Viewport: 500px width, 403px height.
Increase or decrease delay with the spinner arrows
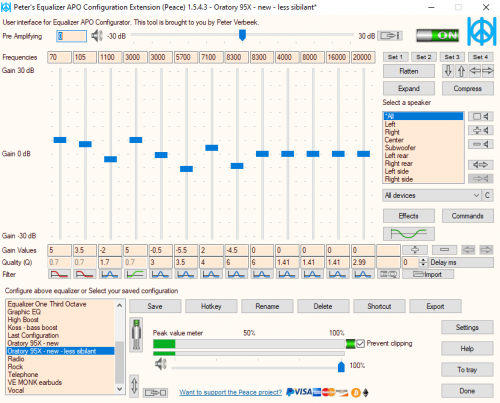pos(423,262)
